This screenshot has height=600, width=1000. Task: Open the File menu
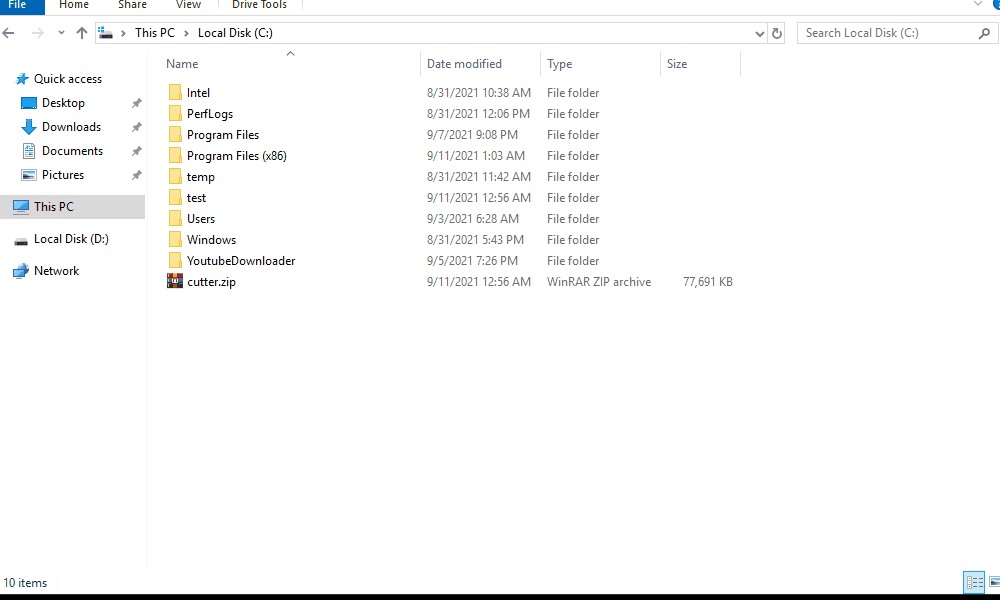click(x=17, y=5)
